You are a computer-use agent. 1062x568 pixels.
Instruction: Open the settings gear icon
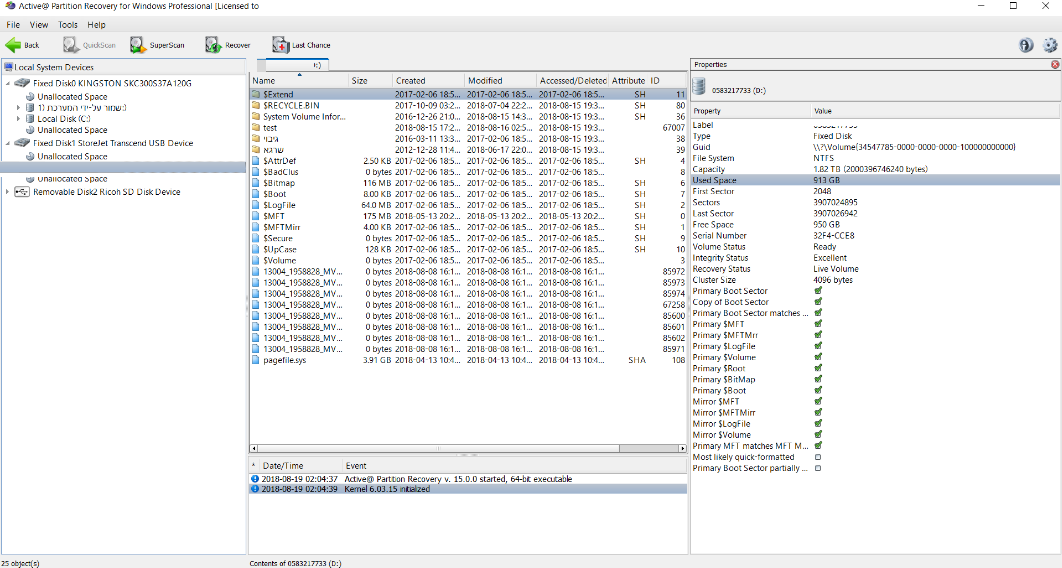[x=1050, y=45]
